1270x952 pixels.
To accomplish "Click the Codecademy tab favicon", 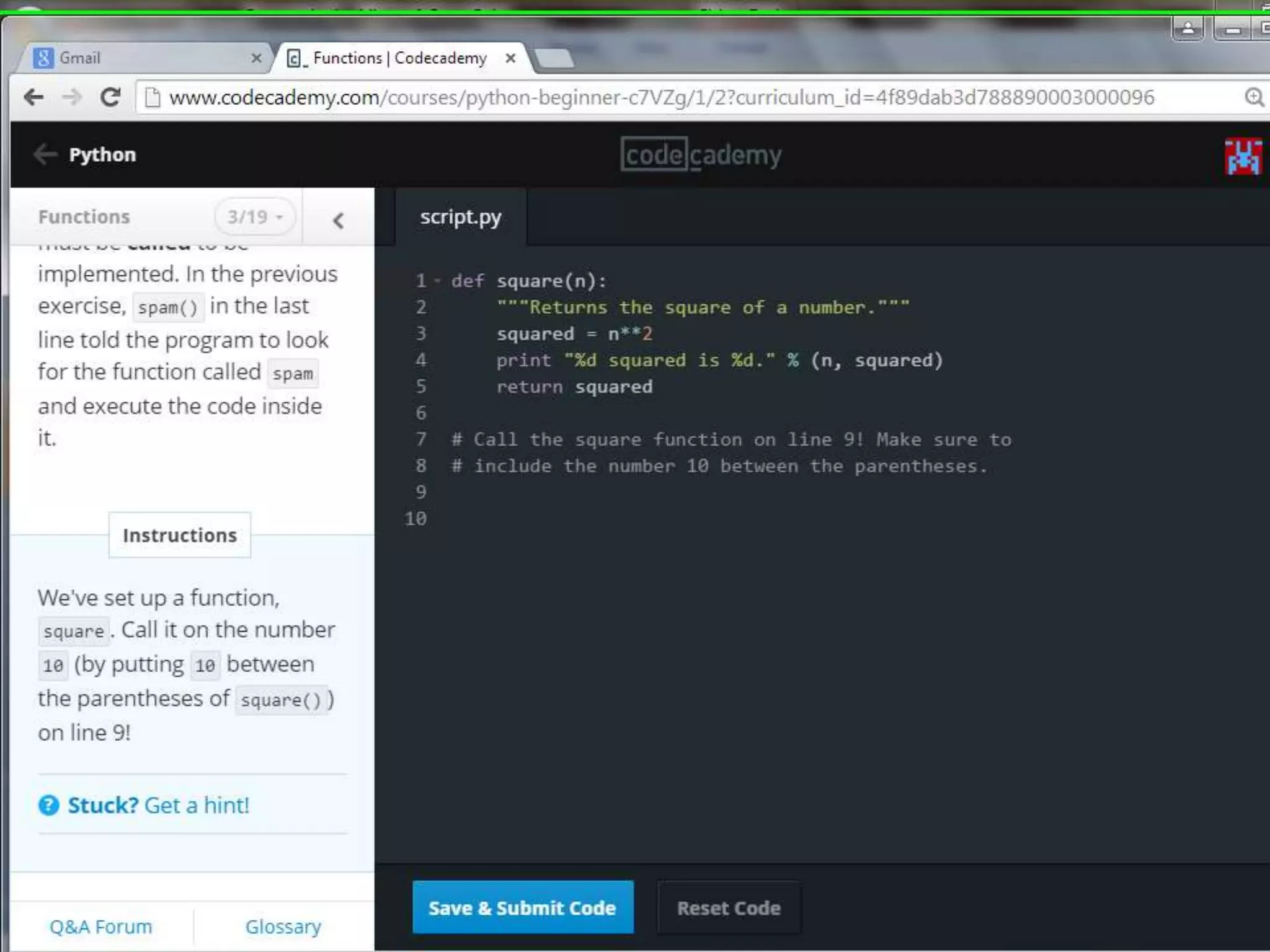I will point(296,59).
